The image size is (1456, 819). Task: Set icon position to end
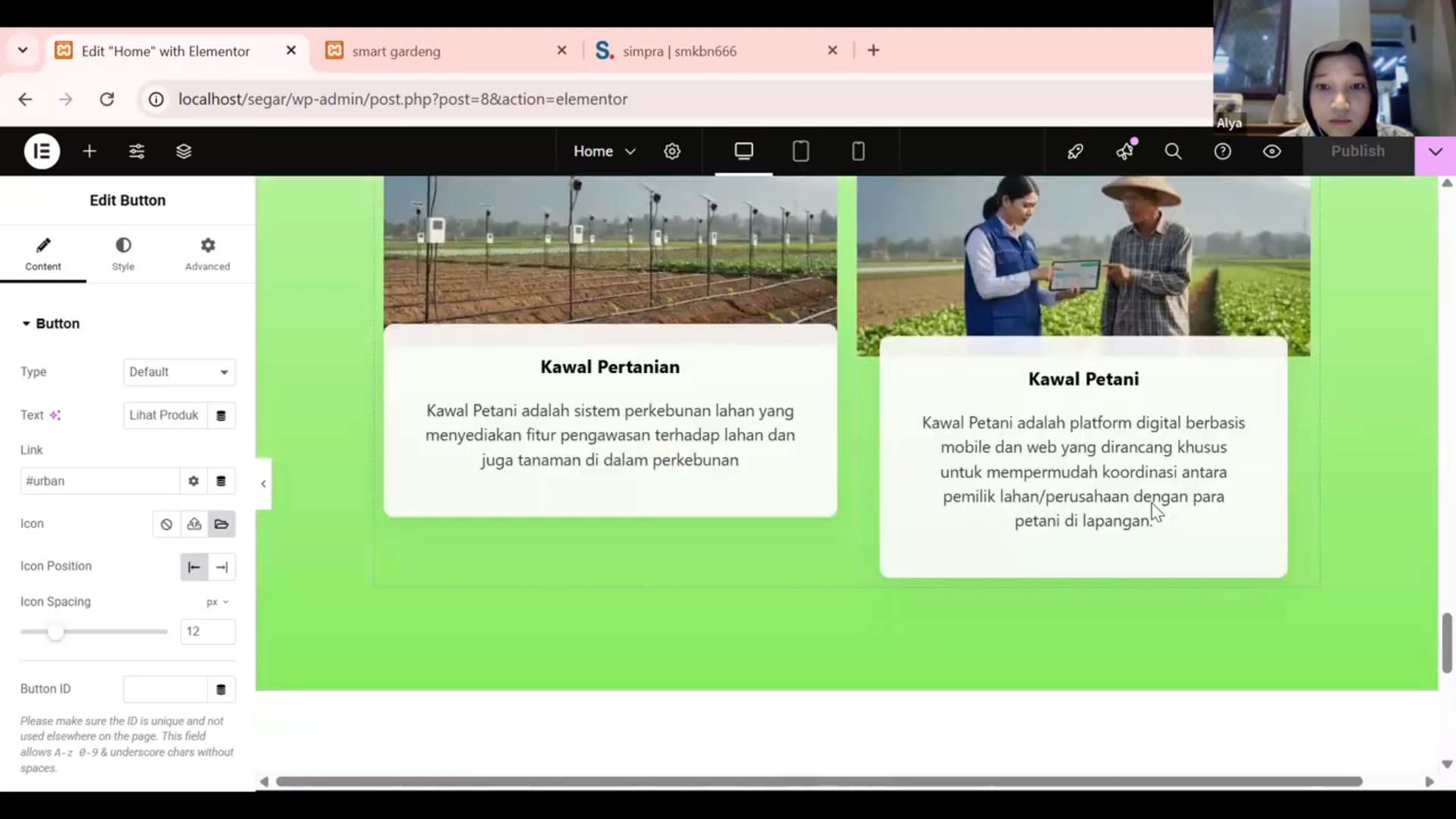click(221, 567)
